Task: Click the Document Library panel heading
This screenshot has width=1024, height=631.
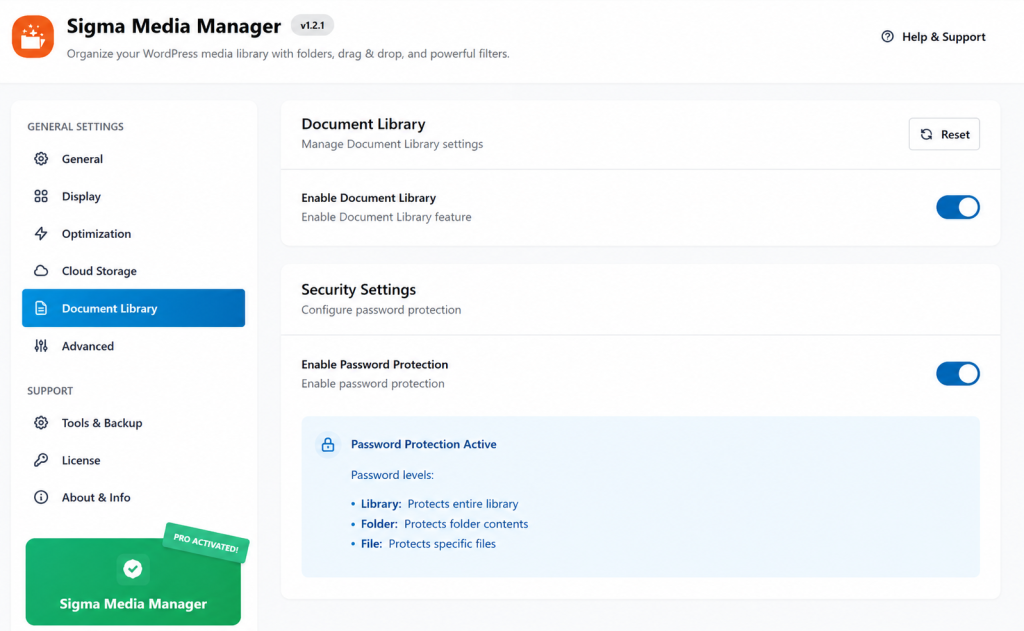Action: click(x=363, y=124)
